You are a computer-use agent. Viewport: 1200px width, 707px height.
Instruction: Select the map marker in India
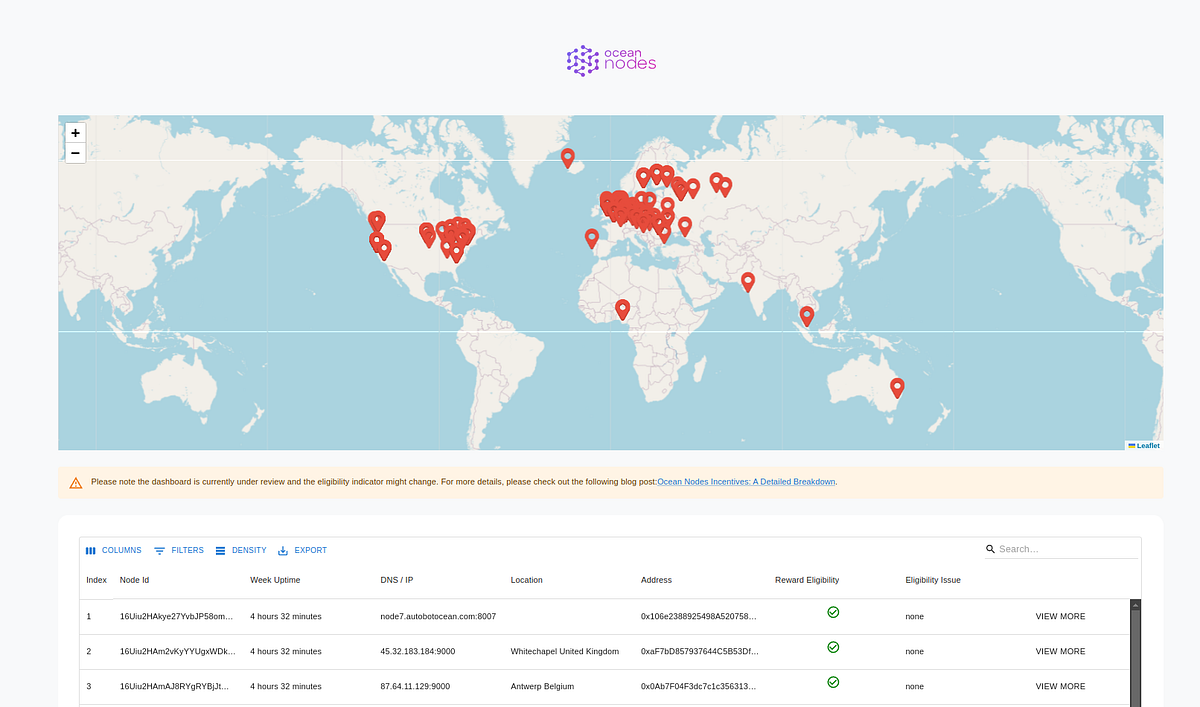[748, 282]
